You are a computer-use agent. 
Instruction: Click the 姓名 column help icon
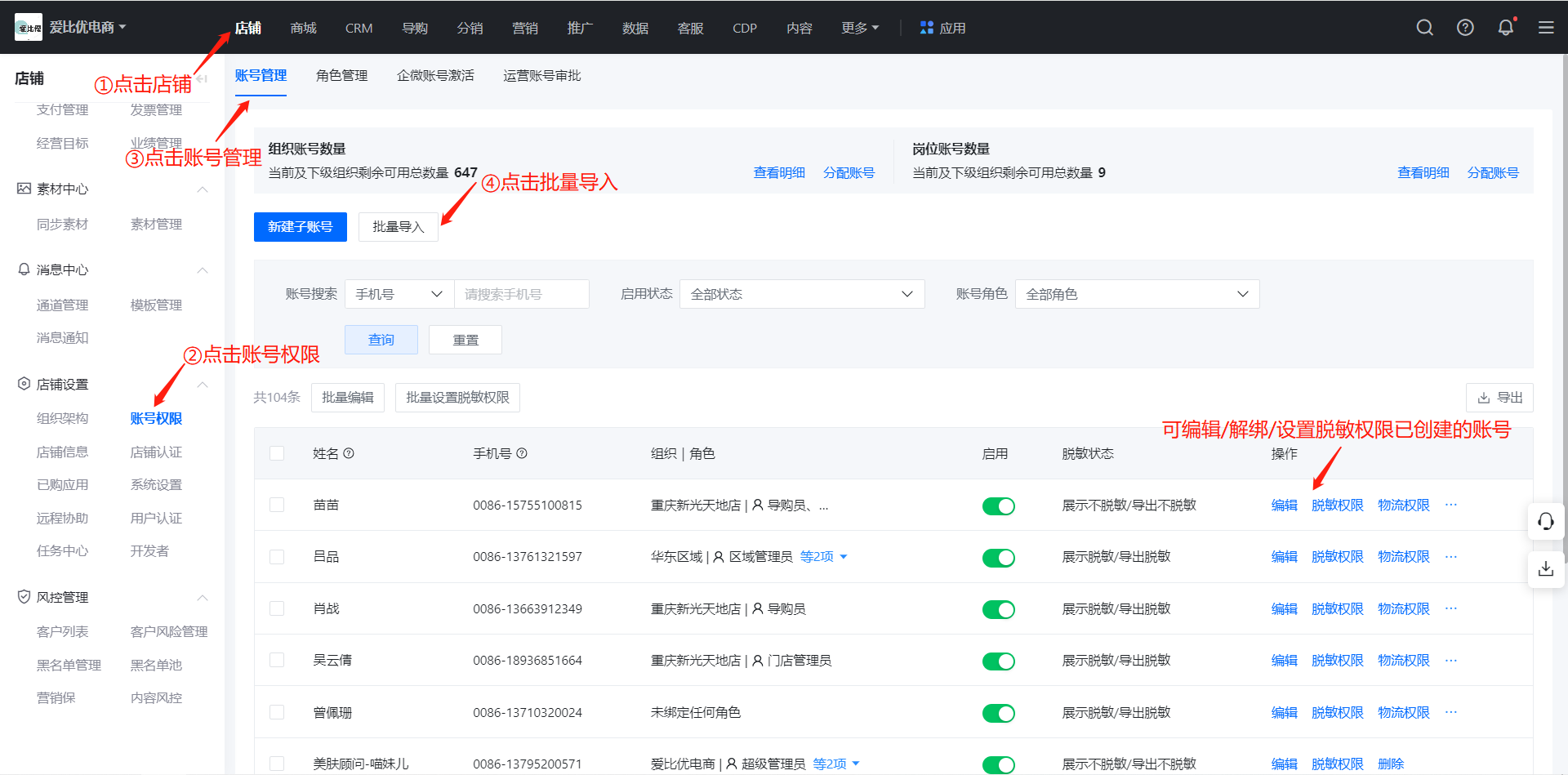[349, 453]
